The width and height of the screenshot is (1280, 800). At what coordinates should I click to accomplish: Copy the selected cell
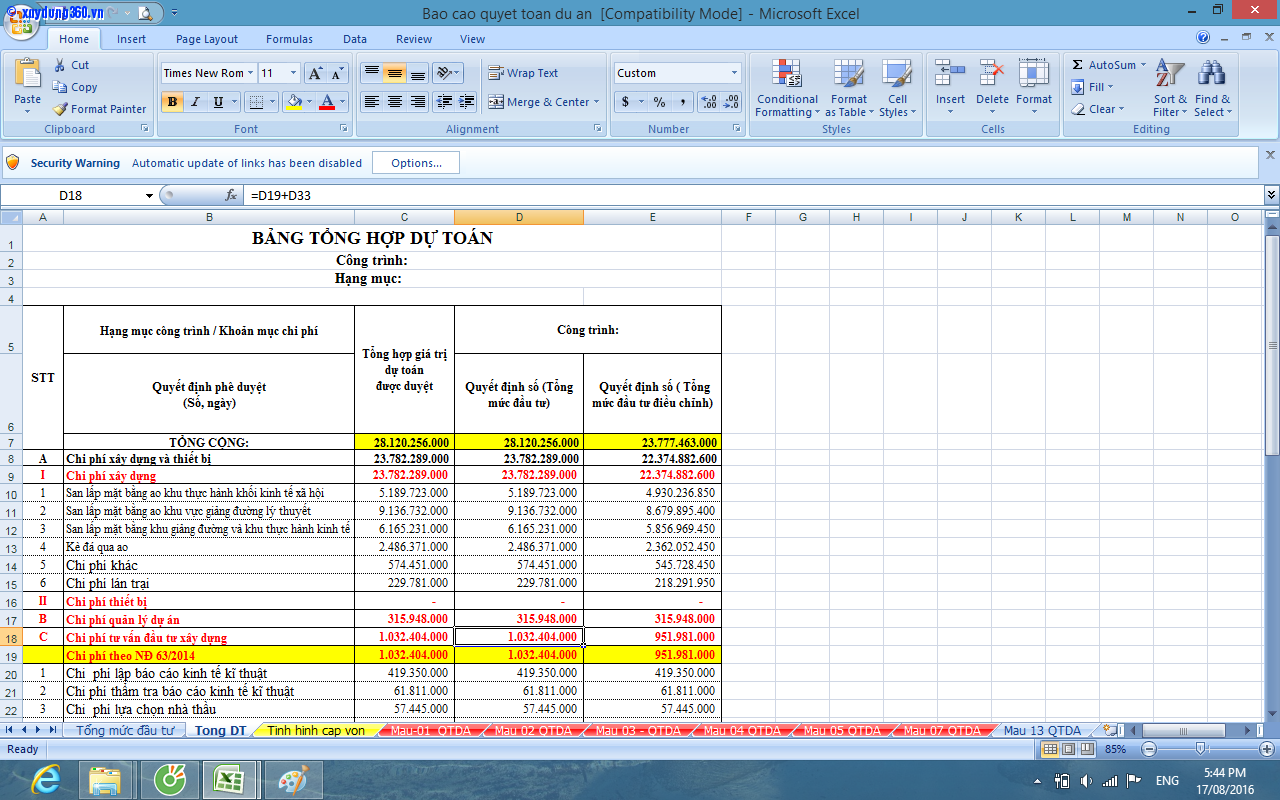[75, 87]
